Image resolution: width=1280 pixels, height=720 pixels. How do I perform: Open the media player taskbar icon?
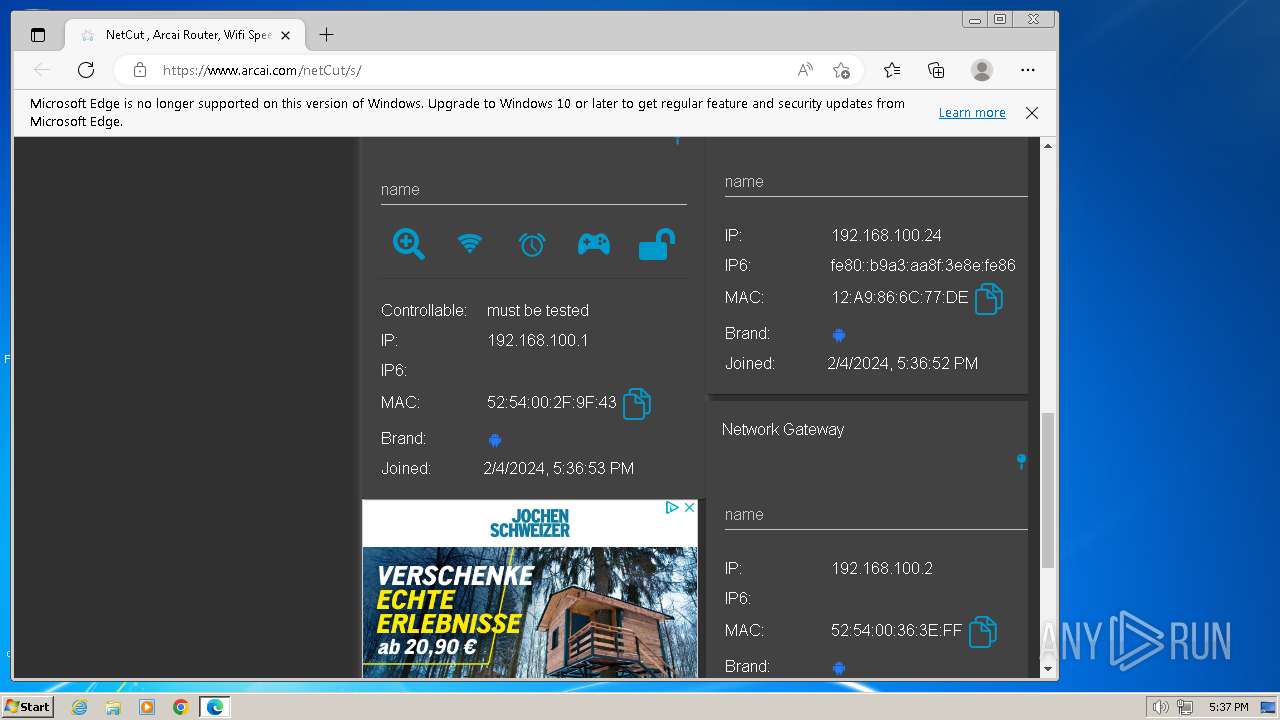point(147,707)
